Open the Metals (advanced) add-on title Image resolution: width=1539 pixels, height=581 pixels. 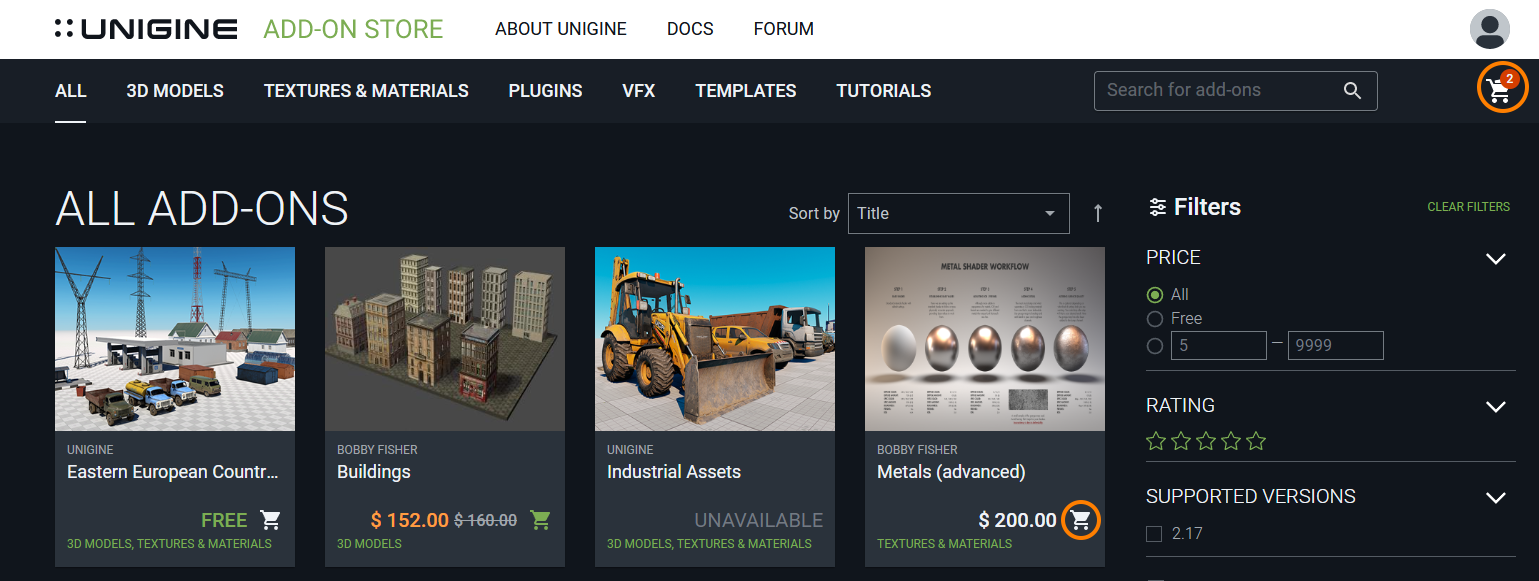951,472
